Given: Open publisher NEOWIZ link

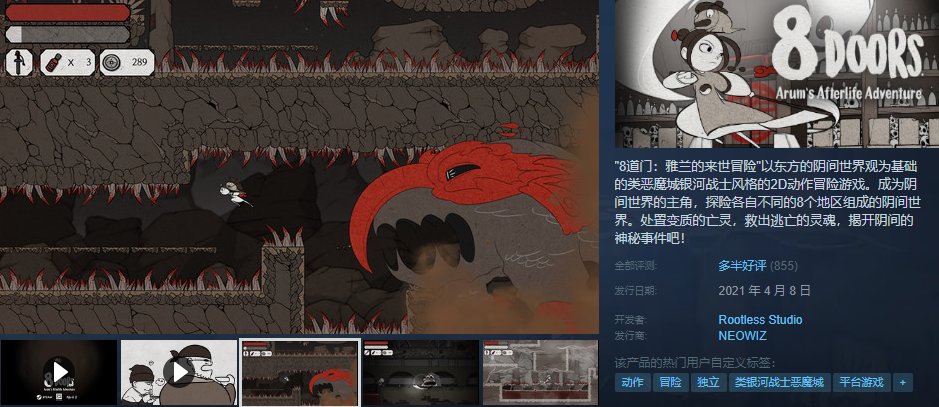Looking at the screenshot, I should click(x=741, y=336).
